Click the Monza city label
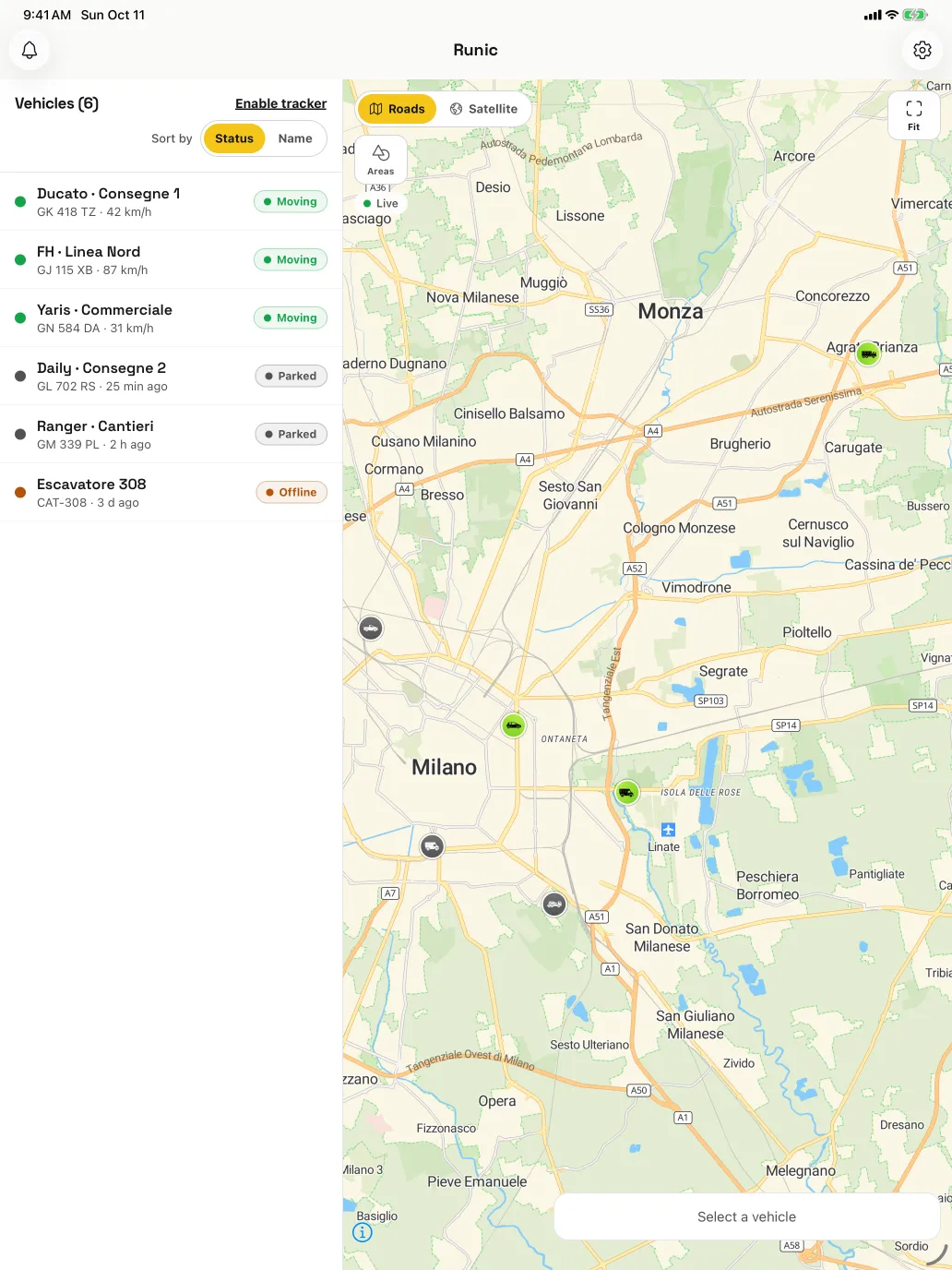This screenshot has width=952, height=1270. (x=671, y=311)
